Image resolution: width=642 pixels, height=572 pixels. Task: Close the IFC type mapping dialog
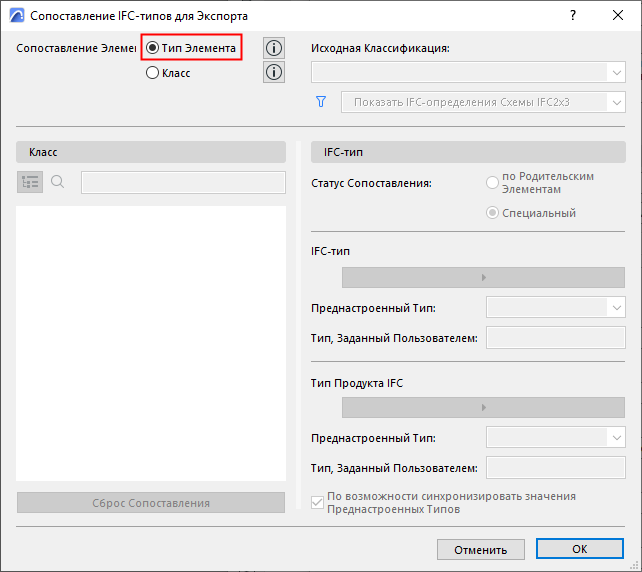pos(618,16)
